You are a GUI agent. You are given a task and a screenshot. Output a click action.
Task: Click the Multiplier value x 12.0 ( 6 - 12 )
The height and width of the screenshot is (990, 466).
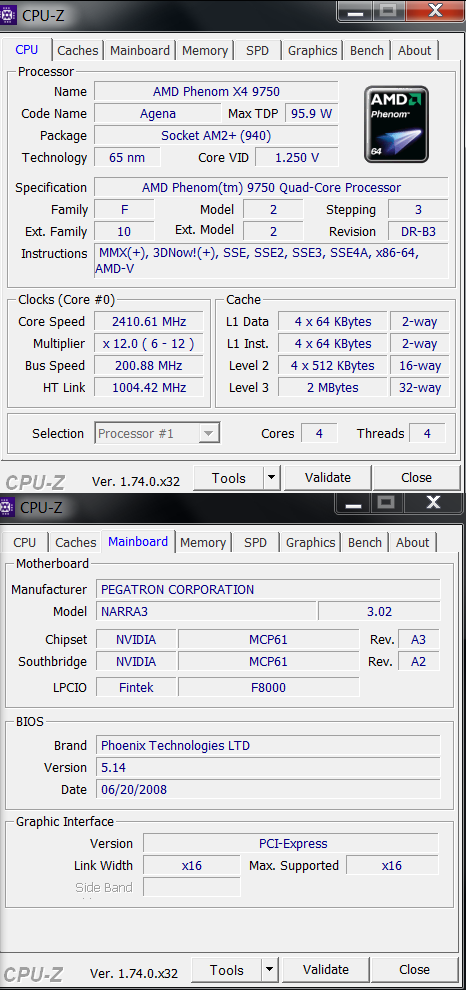pos(149,343)
